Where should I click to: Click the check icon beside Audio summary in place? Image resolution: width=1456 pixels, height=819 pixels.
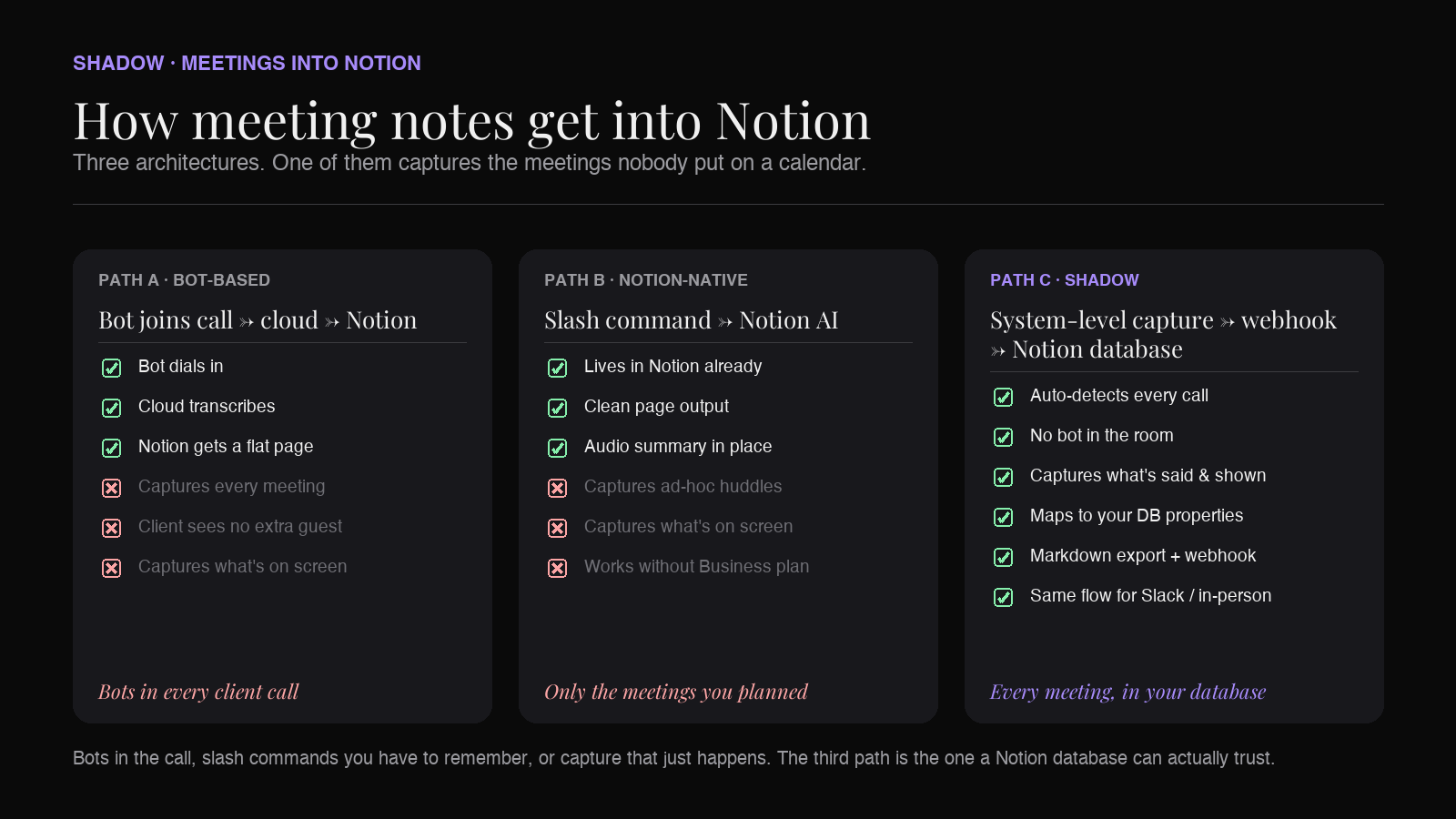[557, 448]
